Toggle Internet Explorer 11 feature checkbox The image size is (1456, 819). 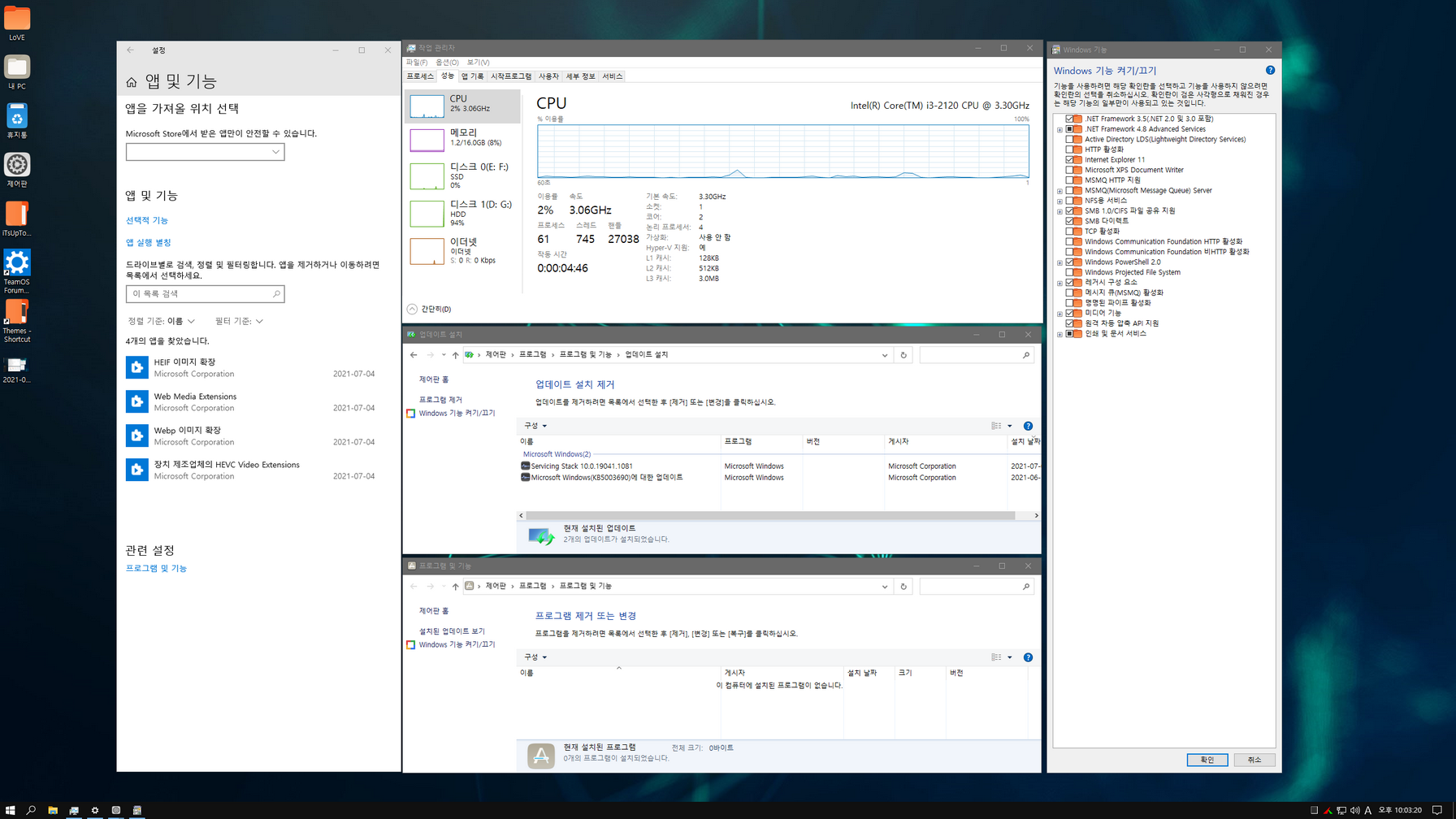(x=1070, y=160)
